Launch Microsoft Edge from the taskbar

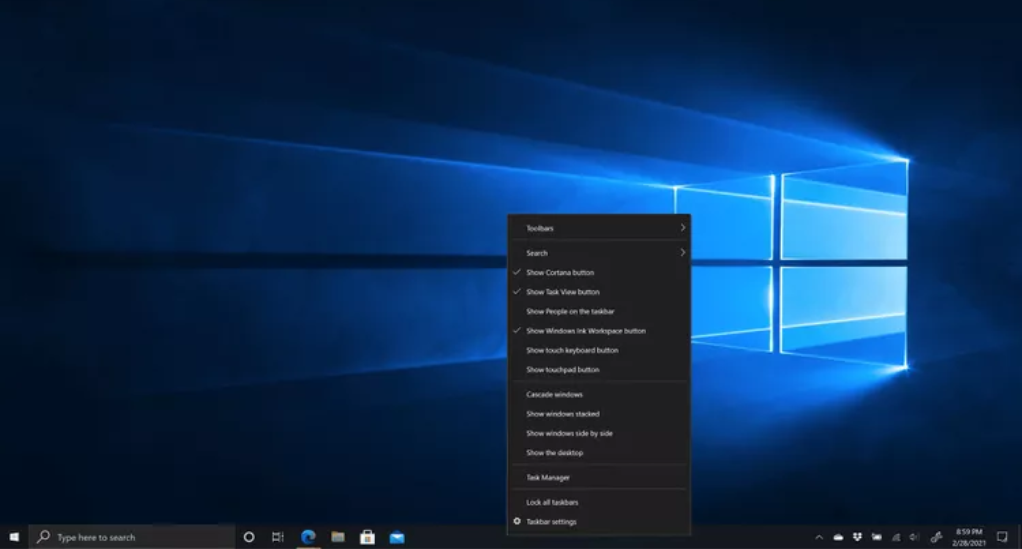308,537
